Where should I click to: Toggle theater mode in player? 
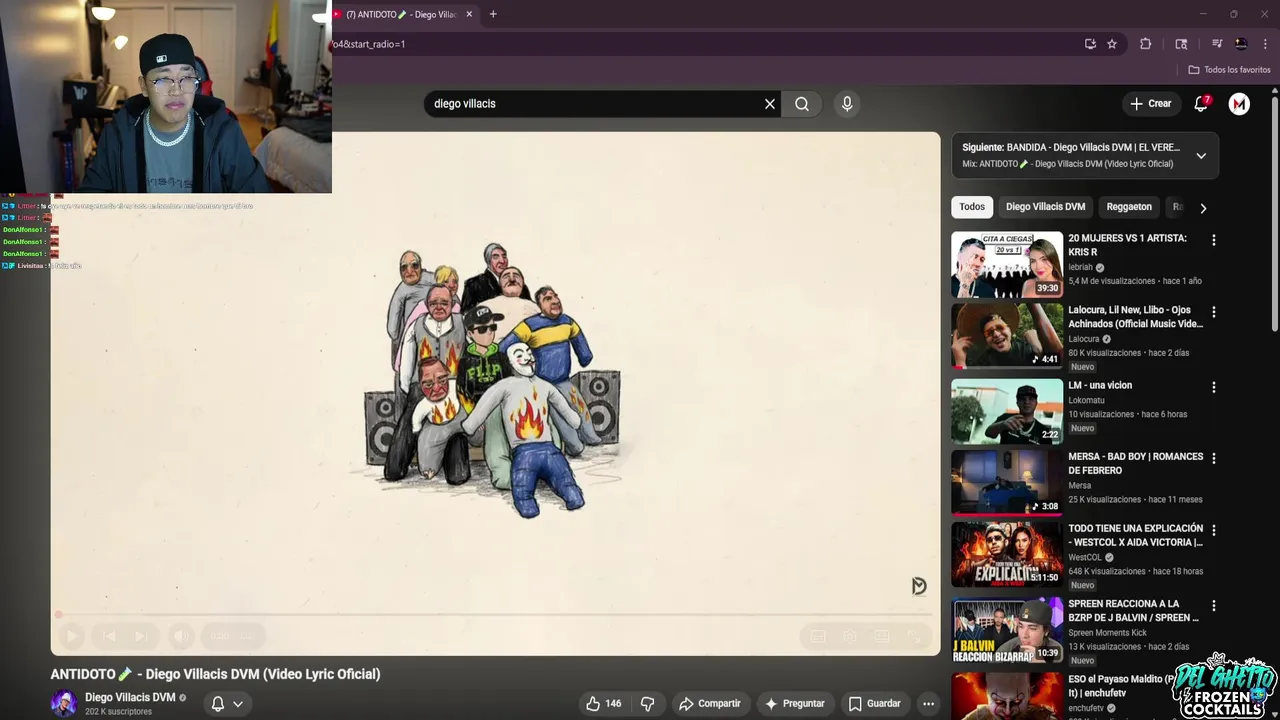pyautogui.click(x=882, y=636)
